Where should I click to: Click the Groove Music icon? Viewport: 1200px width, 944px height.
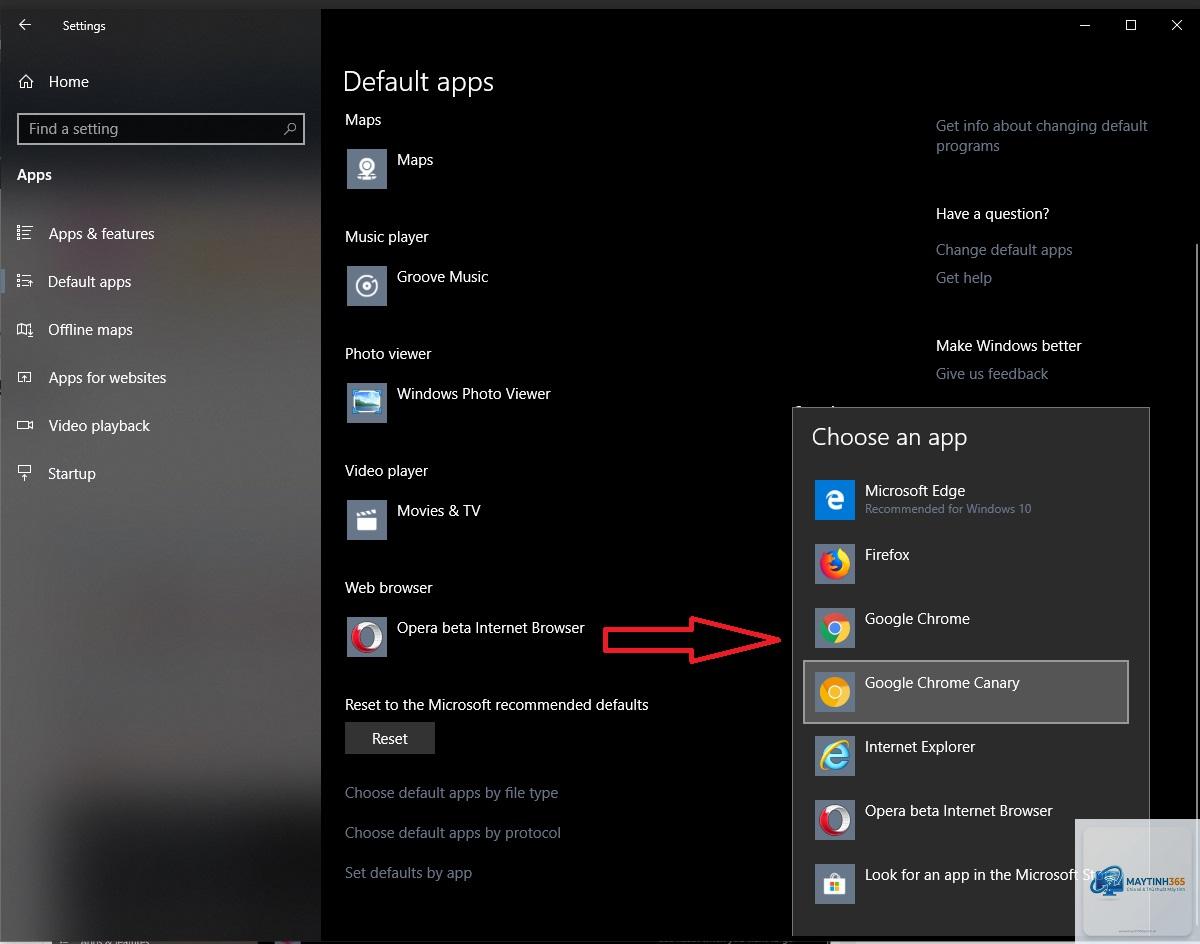(x=367, y=286)
